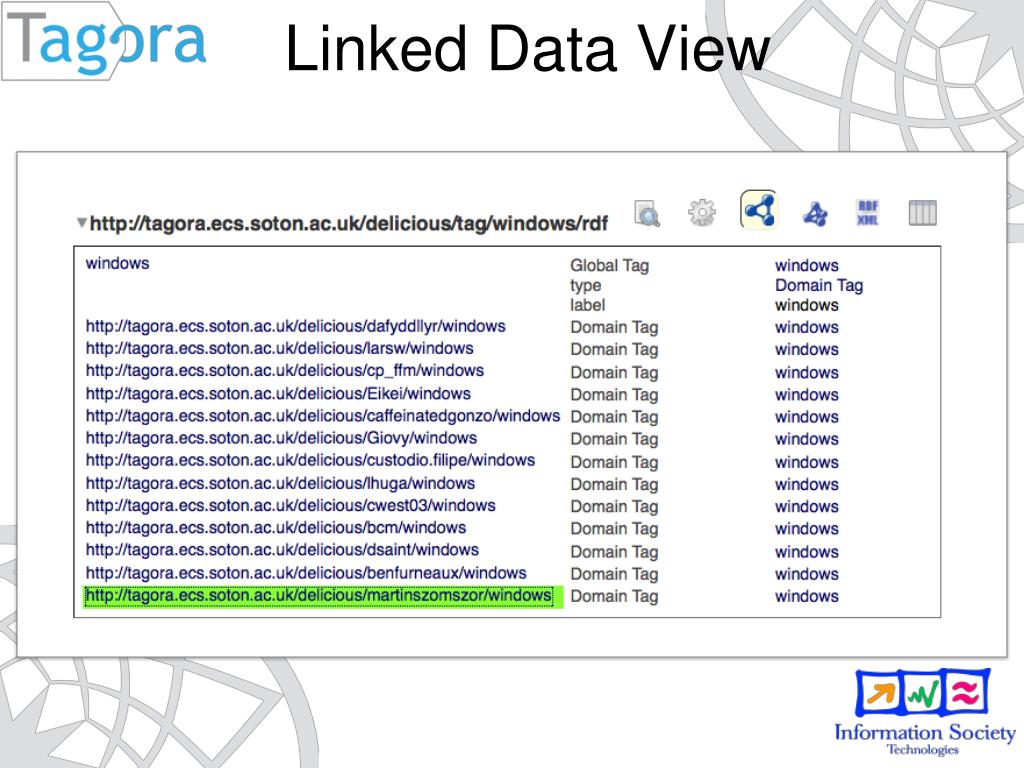
Task: Open the caffeinatedgonzo/windows link
Action: pos(323,415)
